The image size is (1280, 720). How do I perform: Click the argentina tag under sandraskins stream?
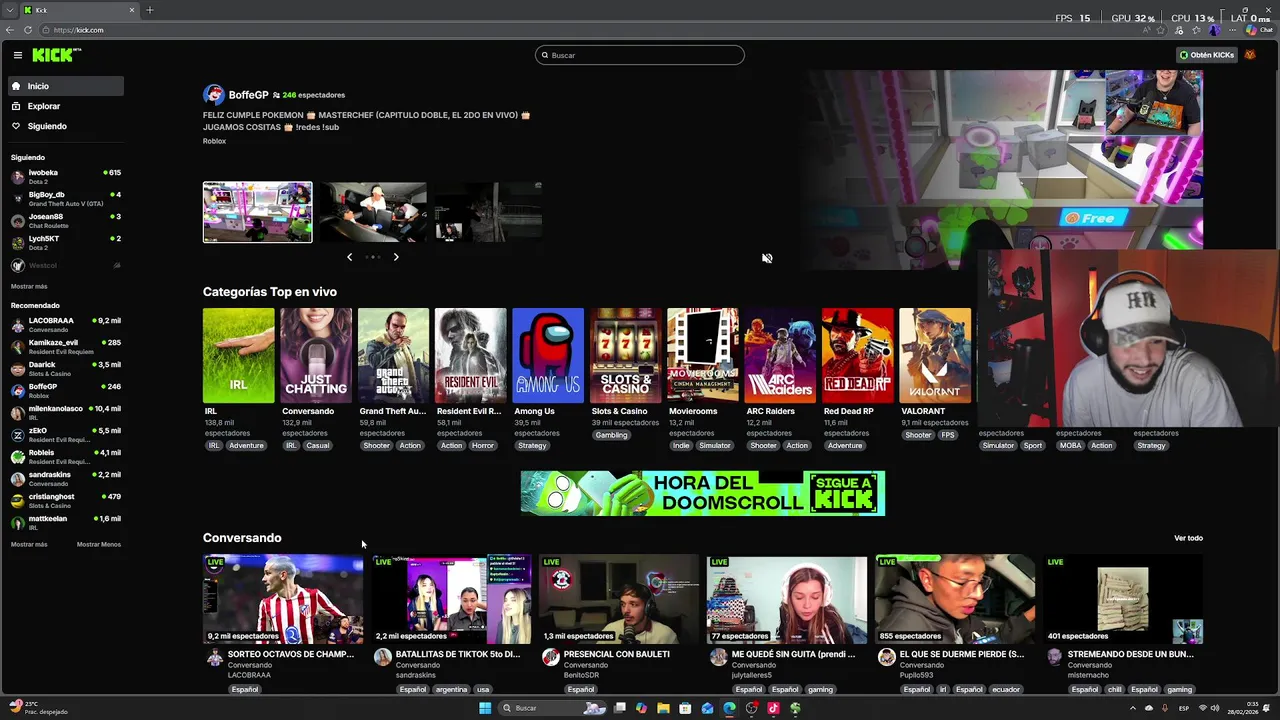451,689
